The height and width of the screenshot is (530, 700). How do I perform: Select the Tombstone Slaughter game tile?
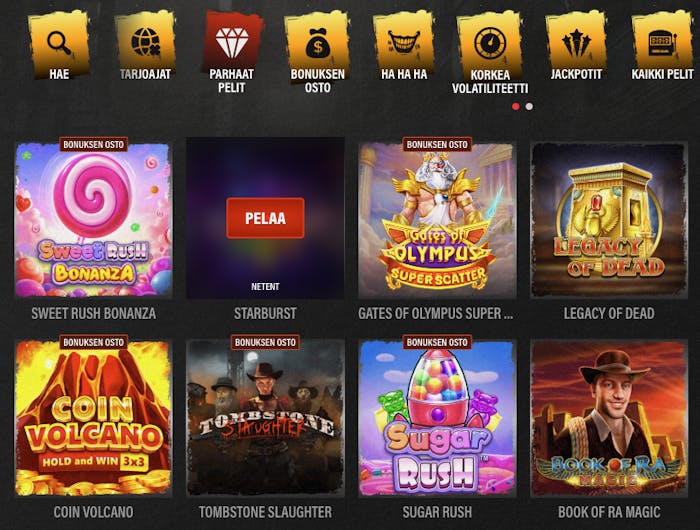[x=265, y=418]
